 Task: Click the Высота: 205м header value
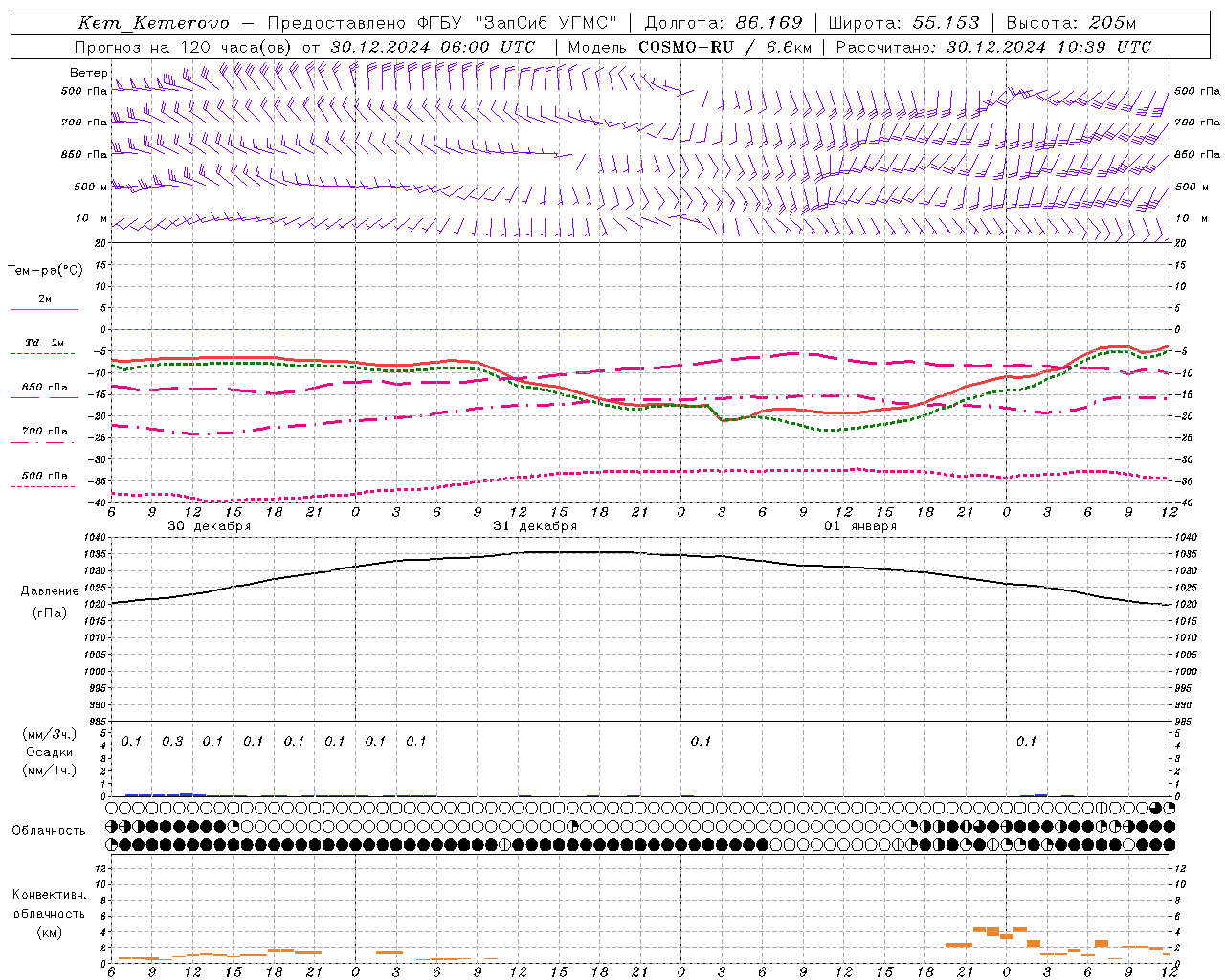coord(1070,23)
